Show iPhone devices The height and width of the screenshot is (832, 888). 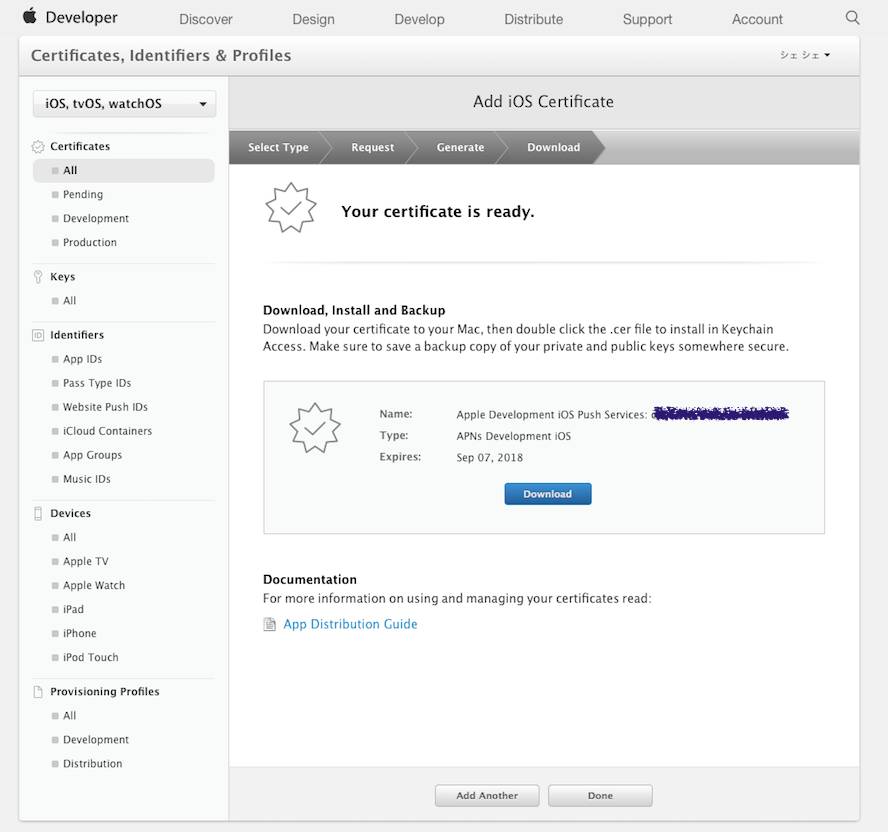[x=79, y=633]
